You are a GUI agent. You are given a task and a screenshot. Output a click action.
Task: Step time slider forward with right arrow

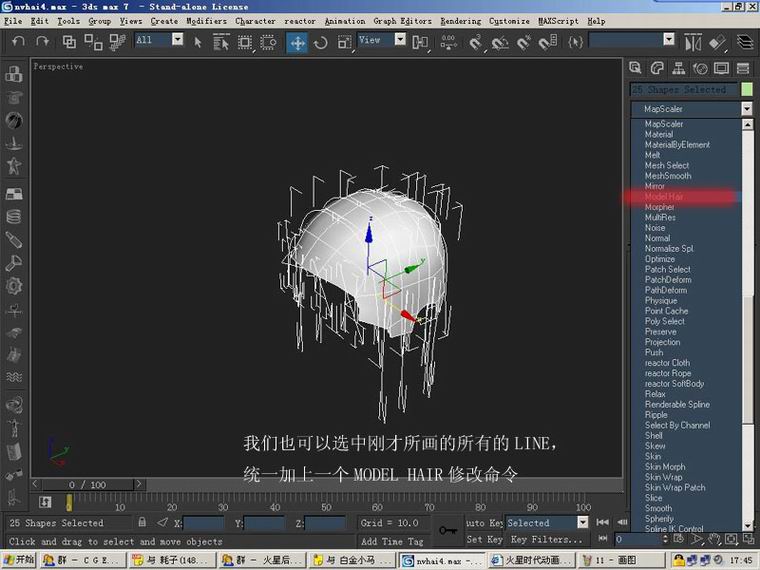(139, 484)
